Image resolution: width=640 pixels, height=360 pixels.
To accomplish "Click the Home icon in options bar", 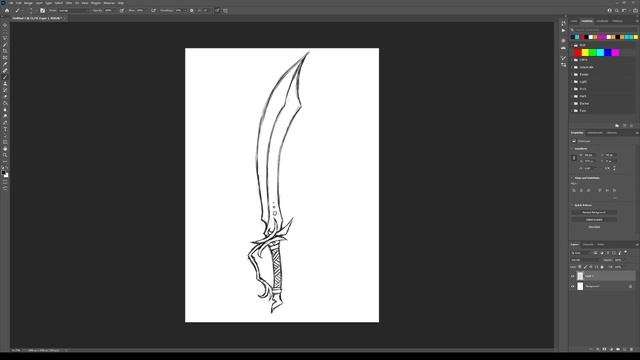I will coord(7,11).
